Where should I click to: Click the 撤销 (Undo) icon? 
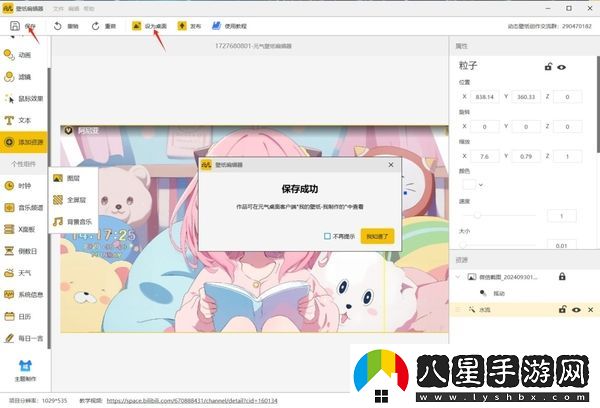64,27
